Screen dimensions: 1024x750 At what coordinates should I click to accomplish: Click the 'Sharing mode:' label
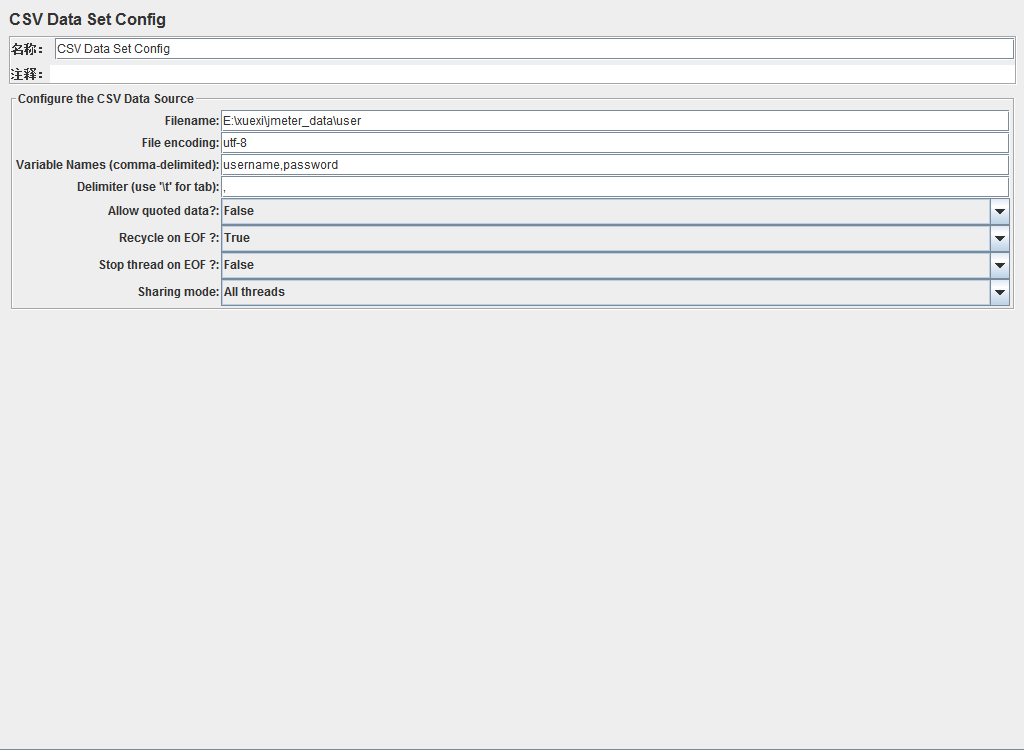tap(178, 292)
